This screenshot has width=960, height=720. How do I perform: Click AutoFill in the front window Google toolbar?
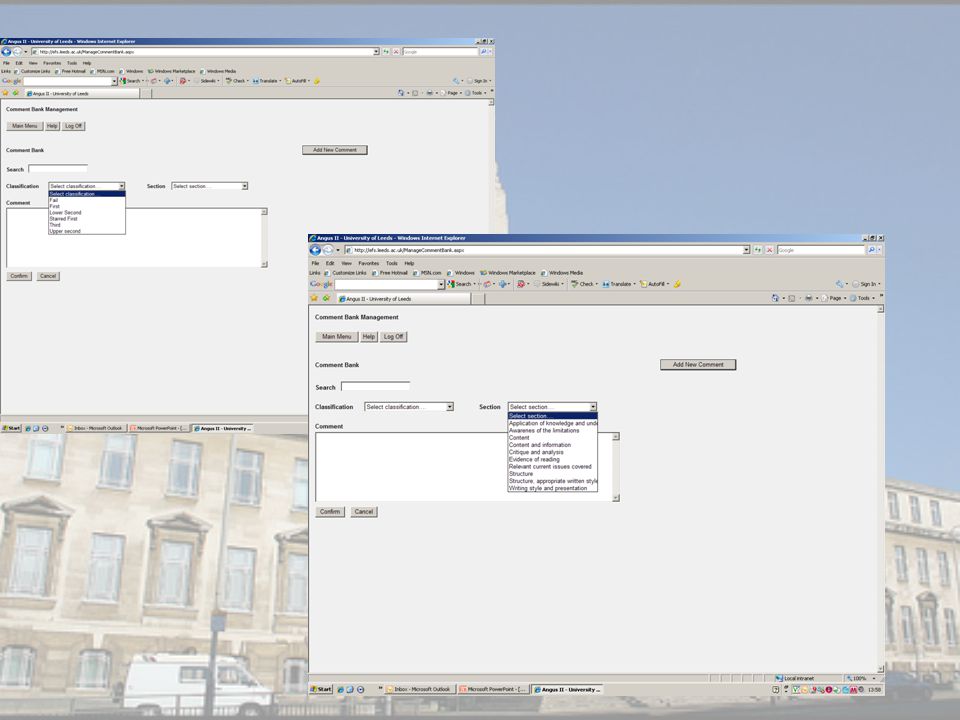tap(653, 284)
